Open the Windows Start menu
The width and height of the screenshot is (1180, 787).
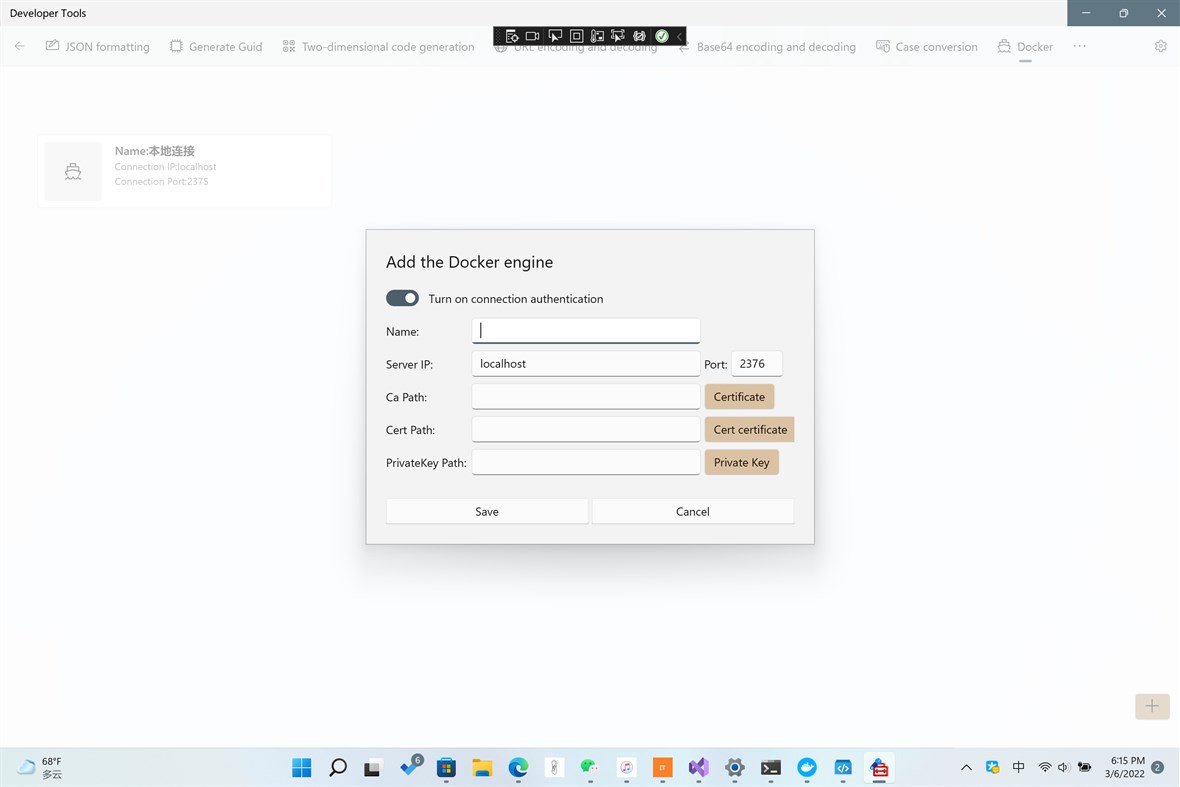point(302,767)
